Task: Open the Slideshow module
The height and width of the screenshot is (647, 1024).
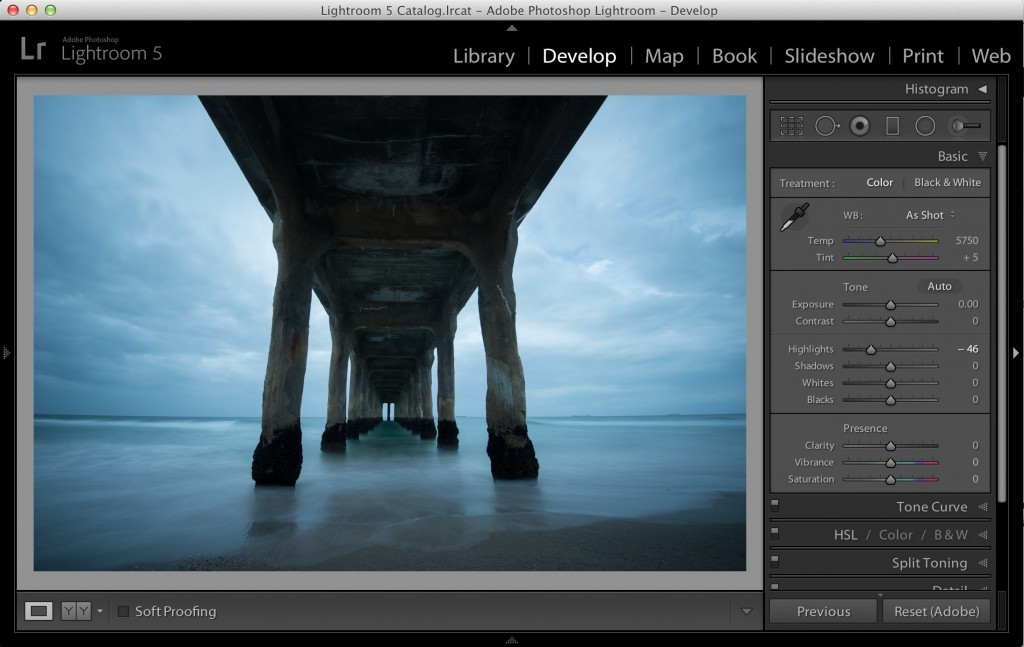Action: click(x=829, y=56)
